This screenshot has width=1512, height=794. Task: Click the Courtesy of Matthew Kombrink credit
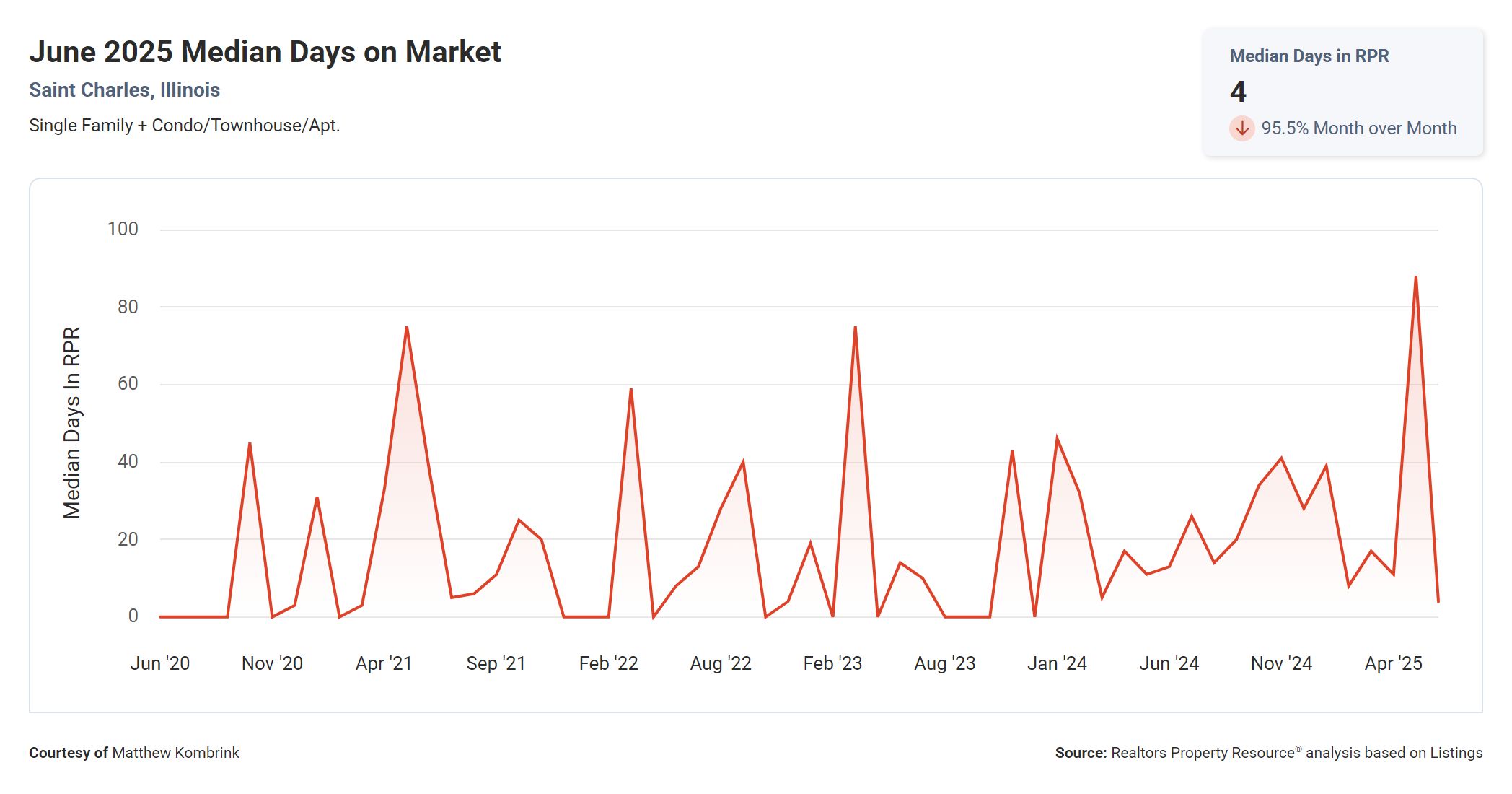click(134, 753)
